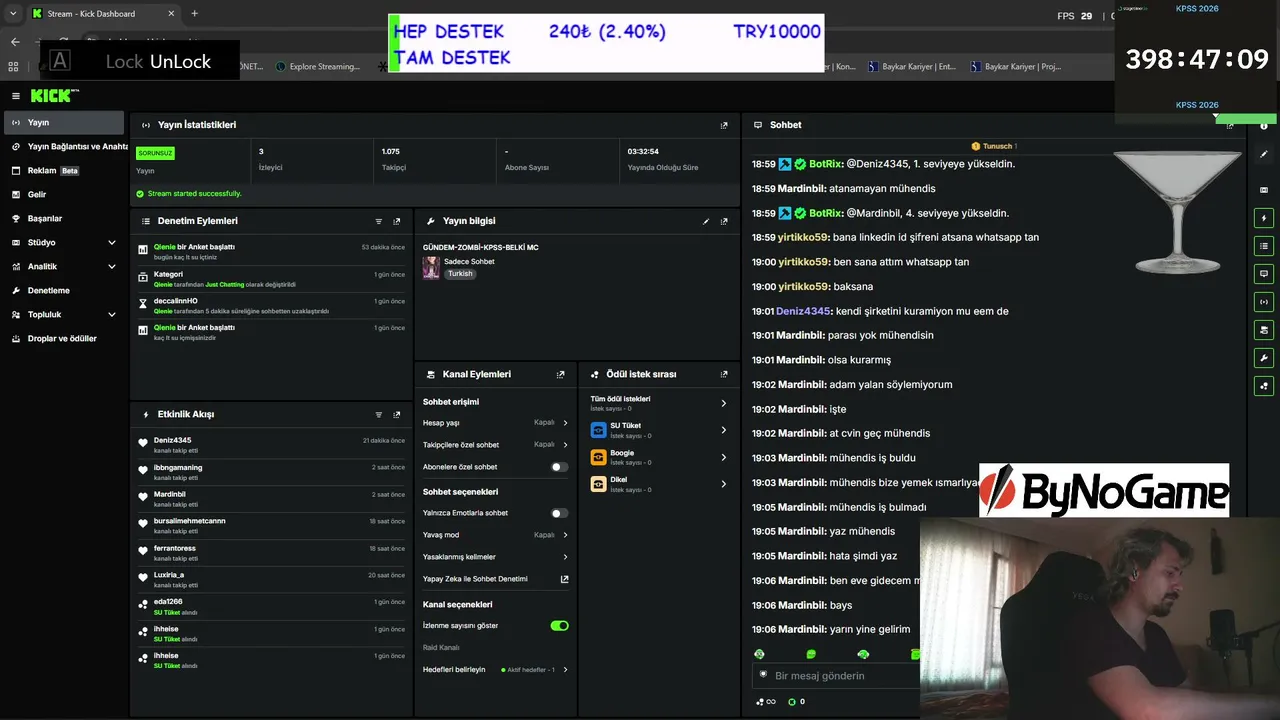The width and height of the screenshot is (1280, 720).
Task: Edit stream info with the pencil icon
Action: [706, 221]
